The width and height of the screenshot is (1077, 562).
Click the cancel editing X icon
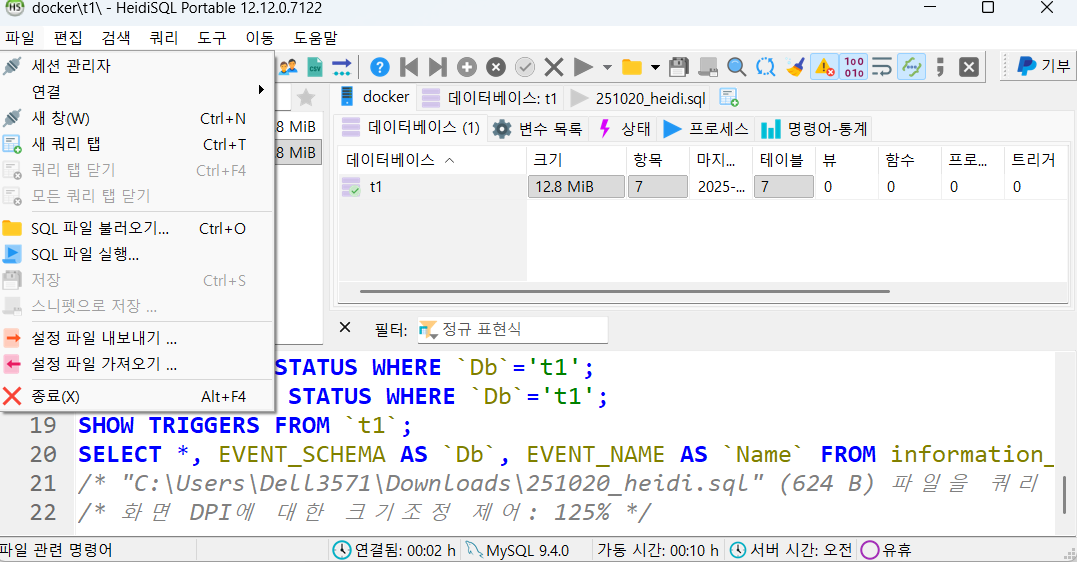[554, 67]
